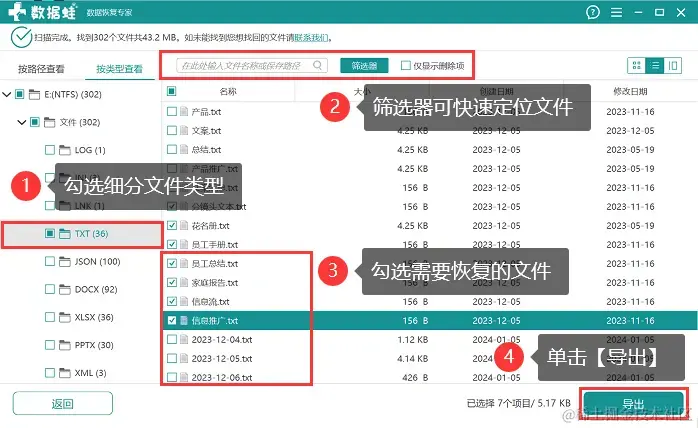
Task: Click file icon of 2023-12-04.txt
Action: coord(184,340)
